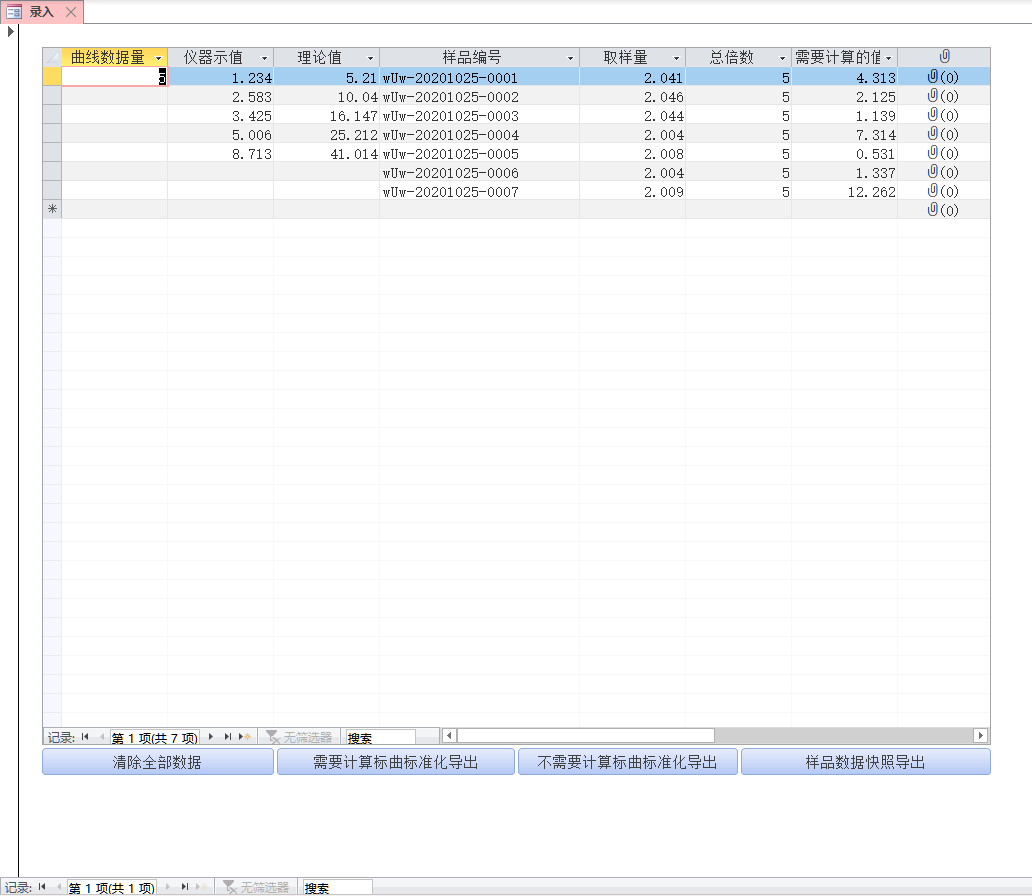Open 取样量 column filter dropdown
This screenshot has height=896, width=1032.
[x=677, y=58]
